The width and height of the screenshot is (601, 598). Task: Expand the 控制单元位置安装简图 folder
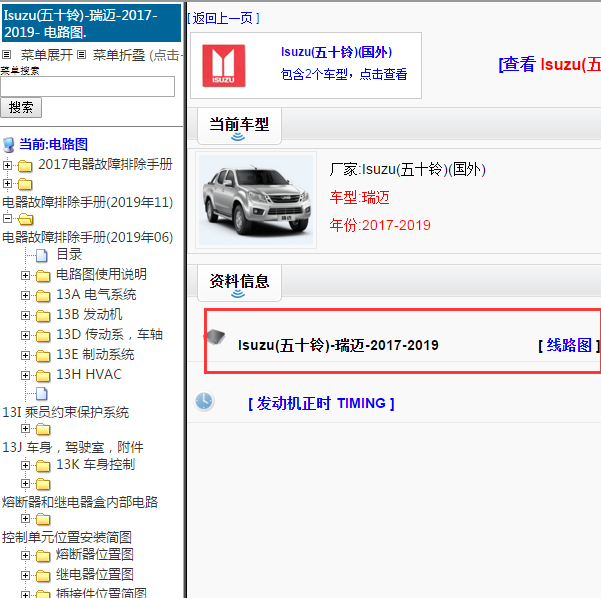pos(25,518)
